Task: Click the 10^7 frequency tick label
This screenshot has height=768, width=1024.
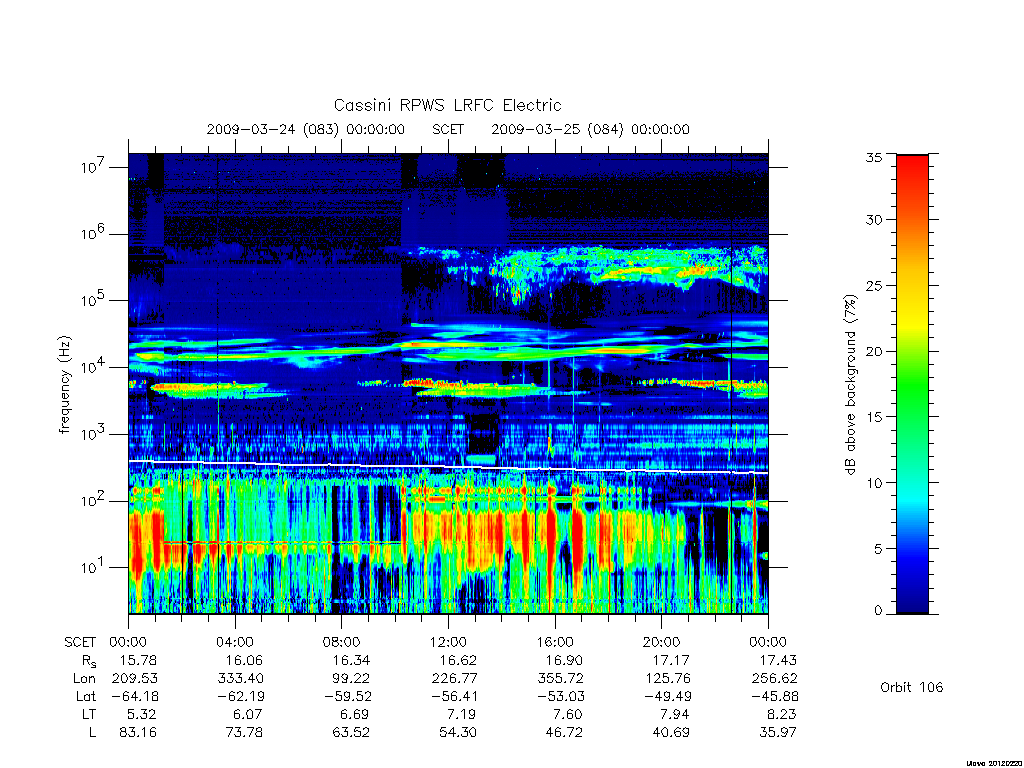Action: pyautogui.click(x=94, y=167)
